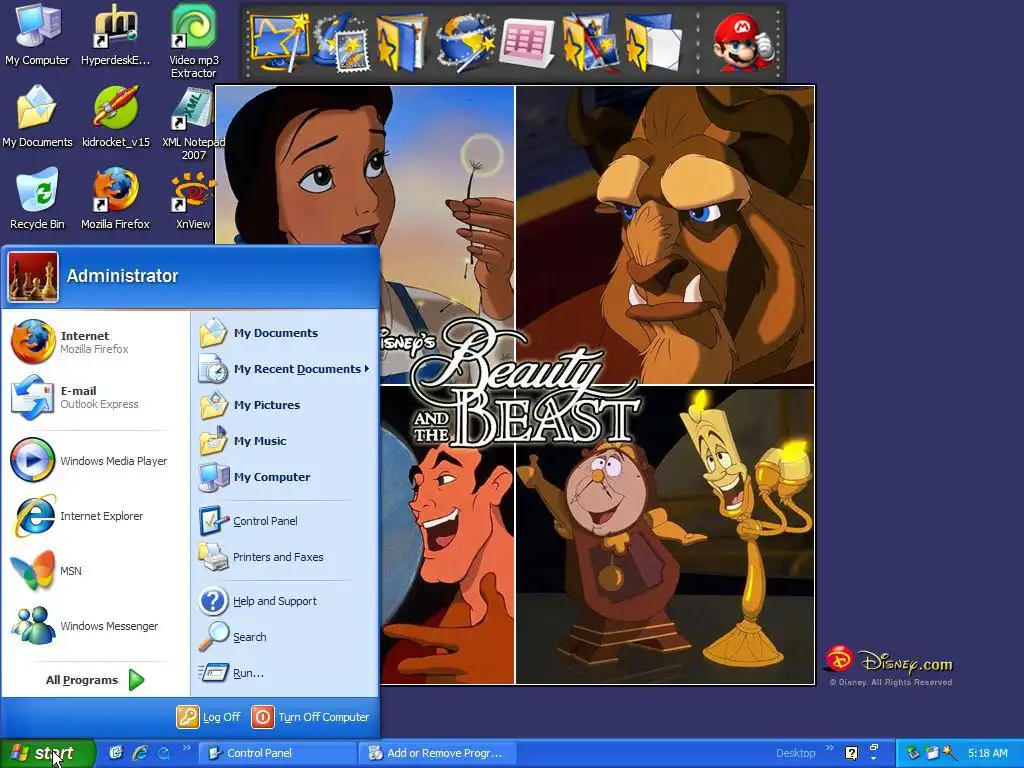This screenshot has height=768, width=1024.
Task: Launch Windows Media Player from Start menu
Action: [x=95, y=460]
